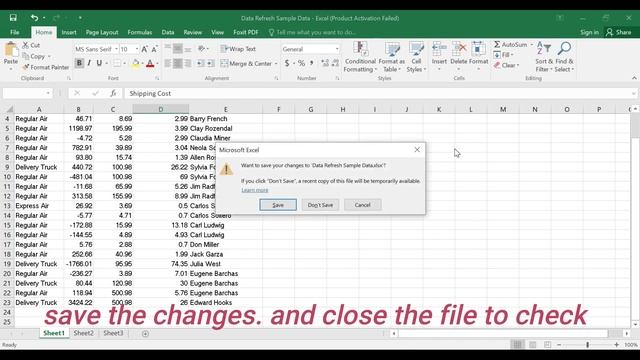Switch to Sheet2 tab

pyautogui.click(x=84, y=333)
